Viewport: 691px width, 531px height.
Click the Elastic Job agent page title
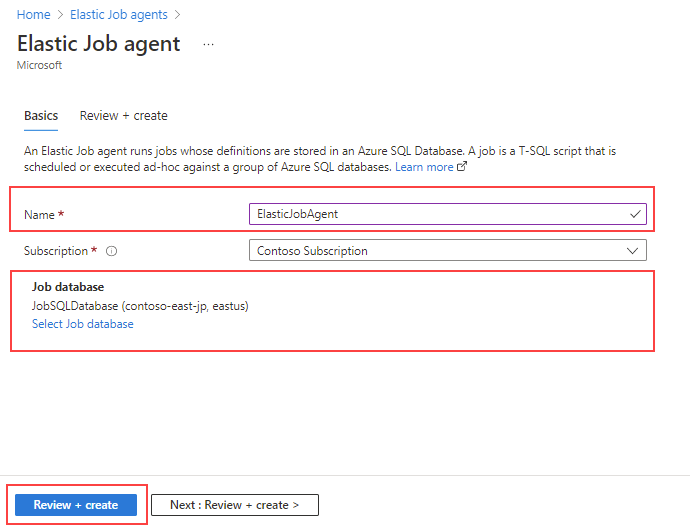99,44
